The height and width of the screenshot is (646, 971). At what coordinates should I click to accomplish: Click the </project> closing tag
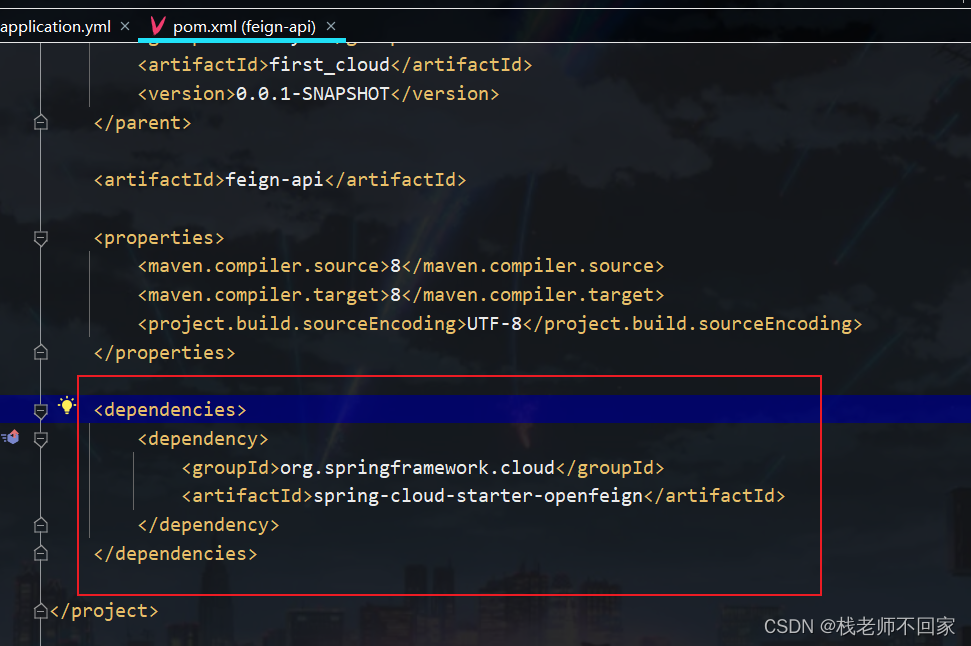coord(104,611)
